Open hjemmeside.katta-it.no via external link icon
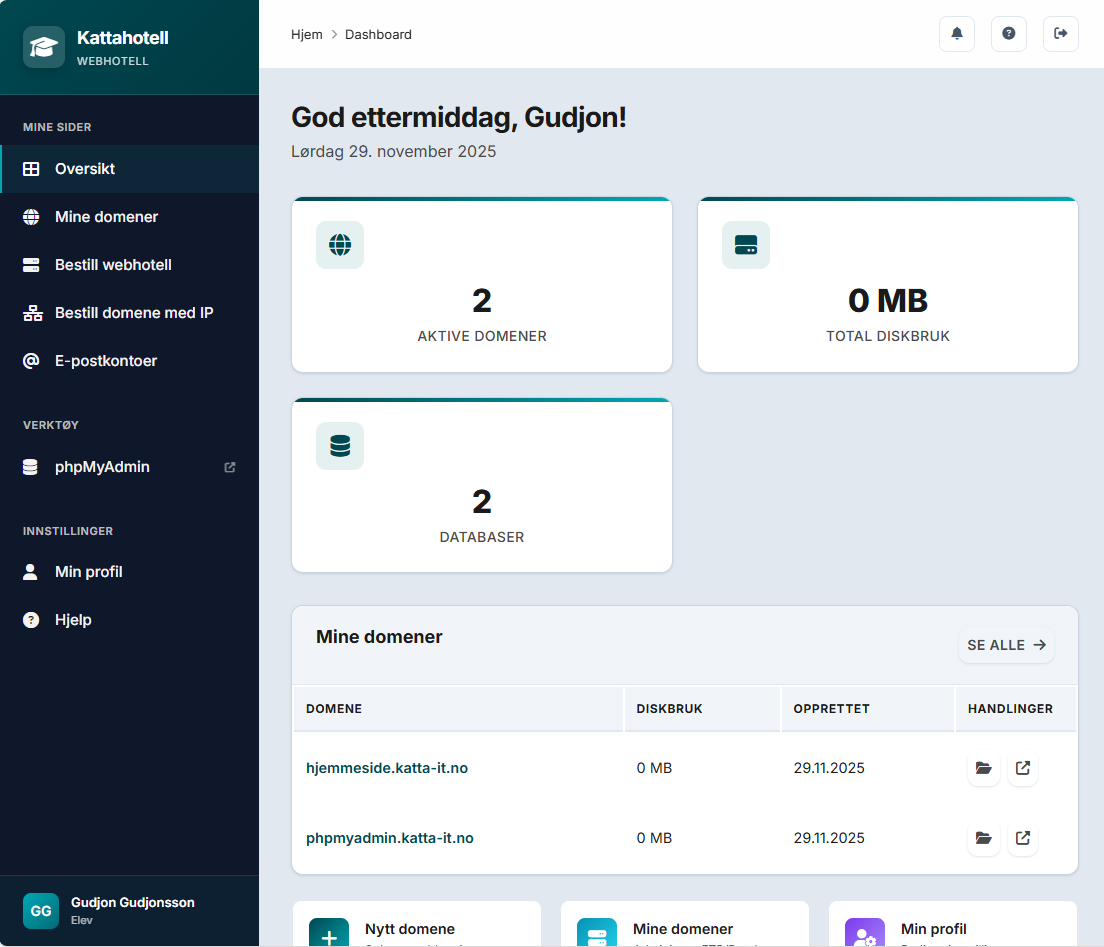 [x=1022, y=768]
